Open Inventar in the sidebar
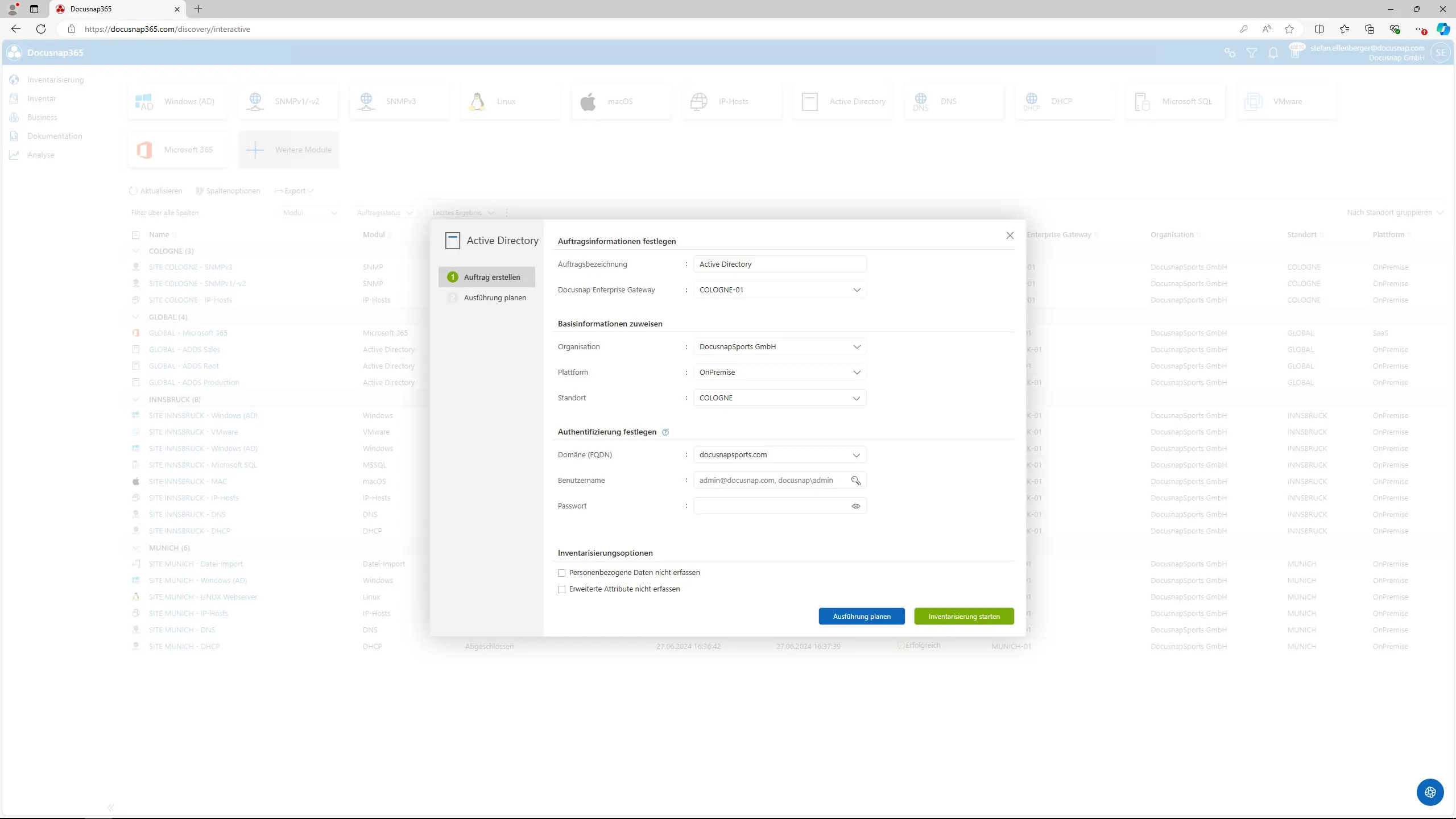1456x819 pixels. [x=42, y=99]
